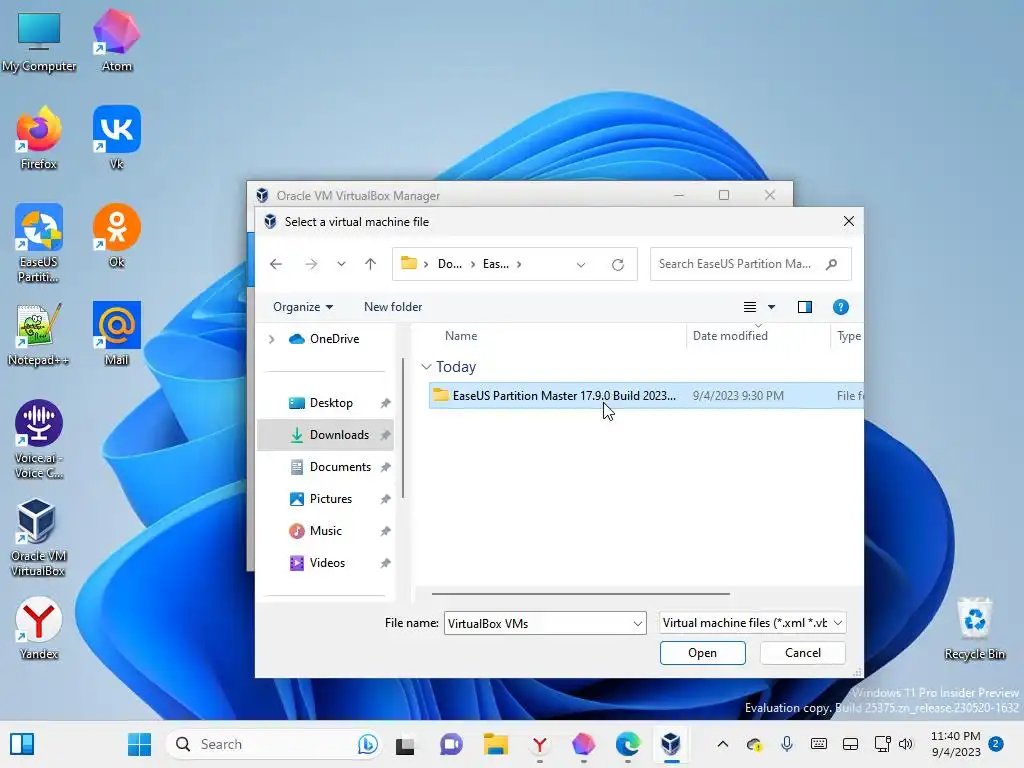Image resolution: width=1024 pixels, height=768 pixels.
Task: Refresh the current folder view
Action: point(618,264)
